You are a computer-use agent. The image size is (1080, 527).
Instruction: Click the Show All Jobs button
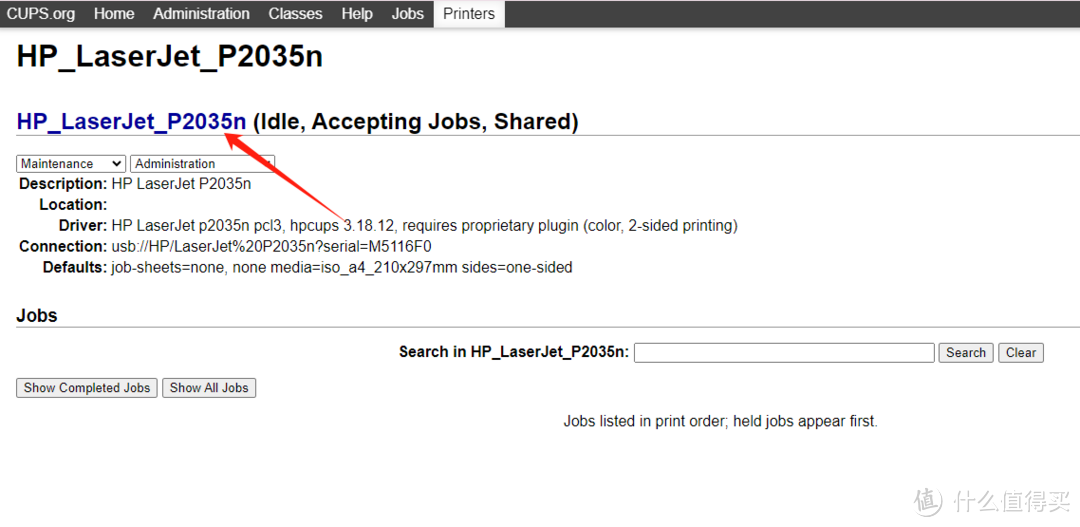click(209, 388)
